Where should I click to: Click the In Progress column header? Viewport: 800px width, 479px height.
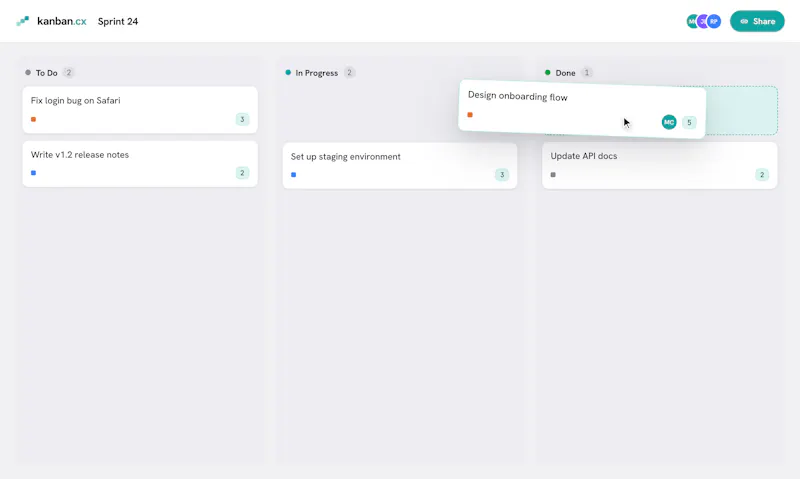pos(317,73)
